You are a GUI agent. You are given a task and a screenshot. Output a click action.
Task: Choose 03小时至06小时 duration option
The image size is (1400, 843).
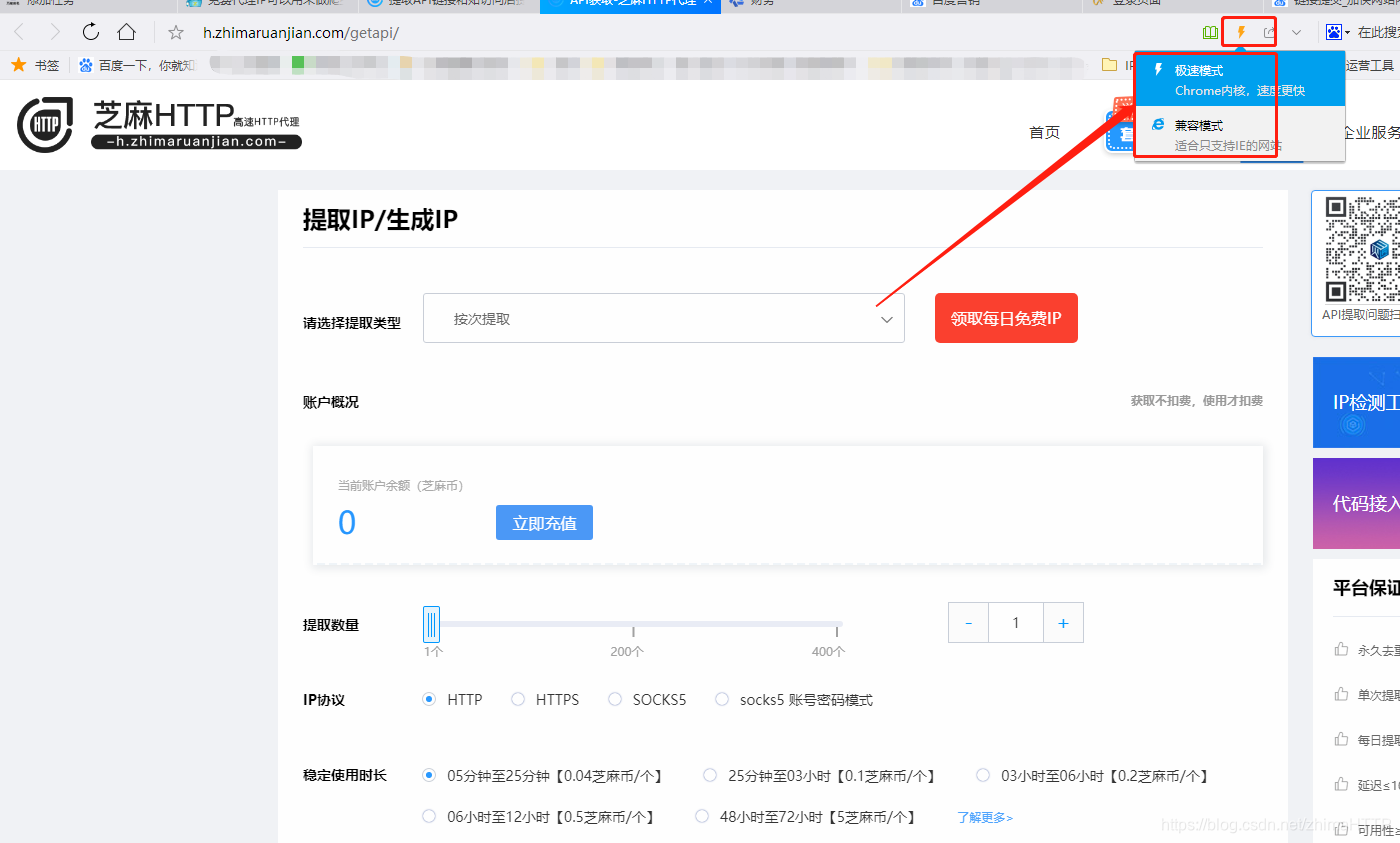(x=983, y=775)
